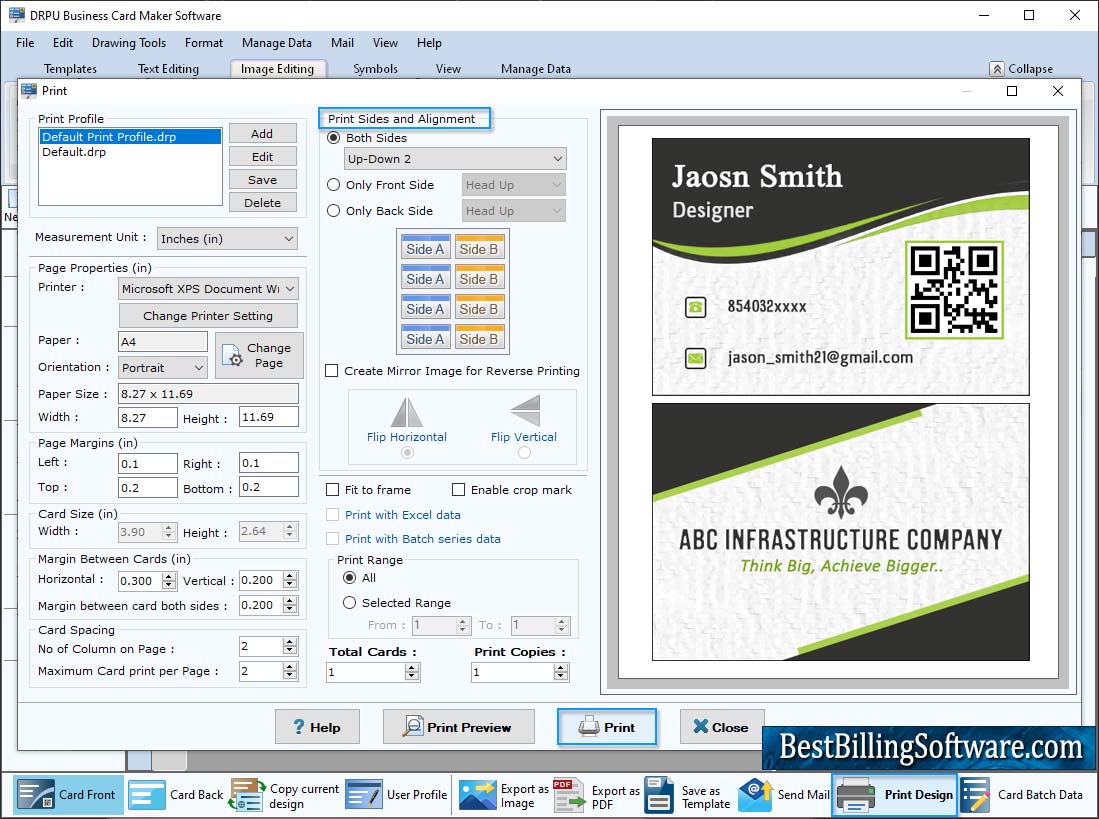Click Add print profile button
The width and height of the screenshot is (1099, 819).
tap(262, 134)
